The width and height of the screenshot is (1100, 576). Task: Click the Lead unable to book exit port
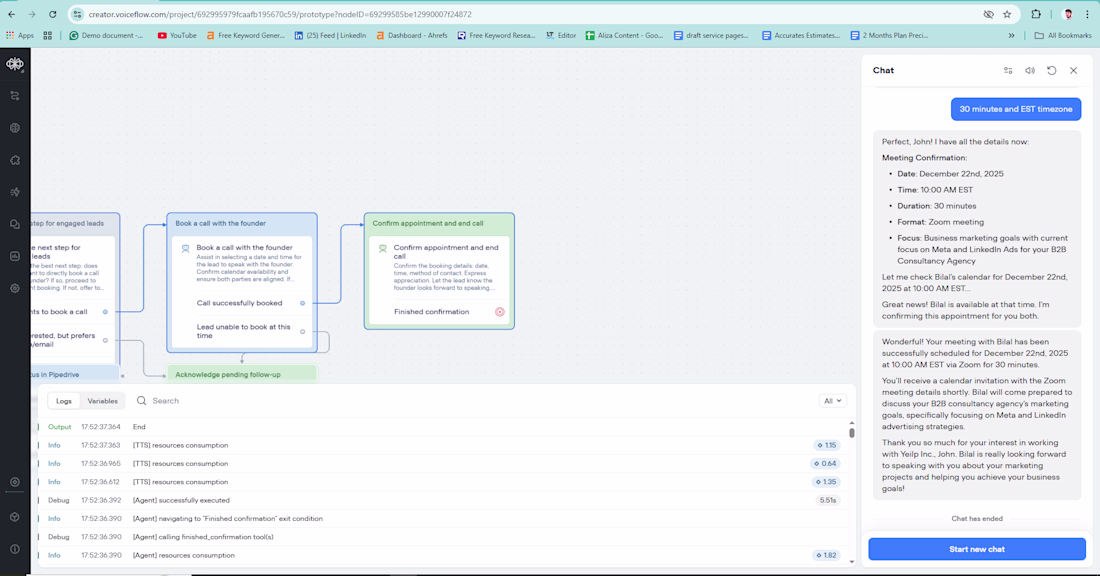(302, 331)
